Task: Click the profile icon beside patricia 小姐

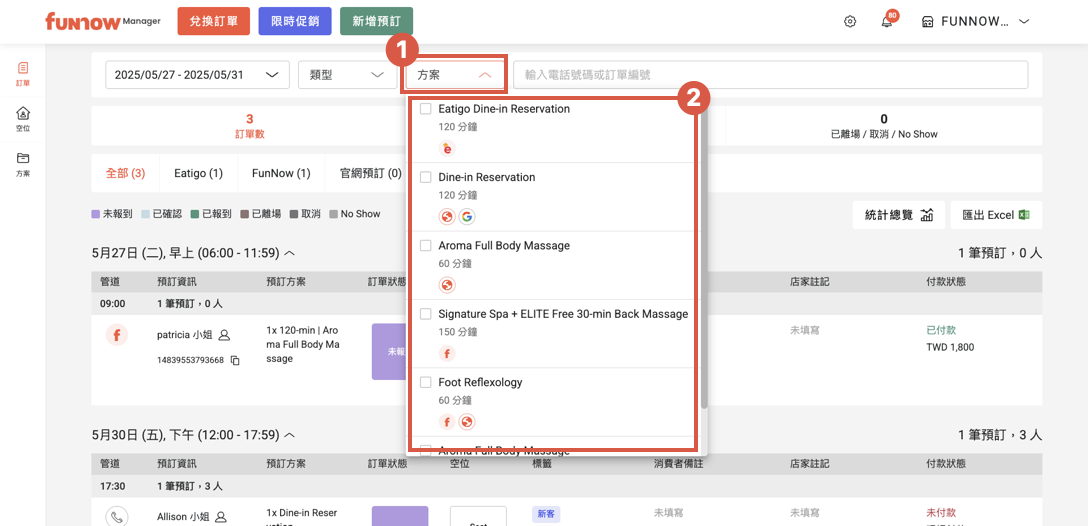Action: click(224, 335)
